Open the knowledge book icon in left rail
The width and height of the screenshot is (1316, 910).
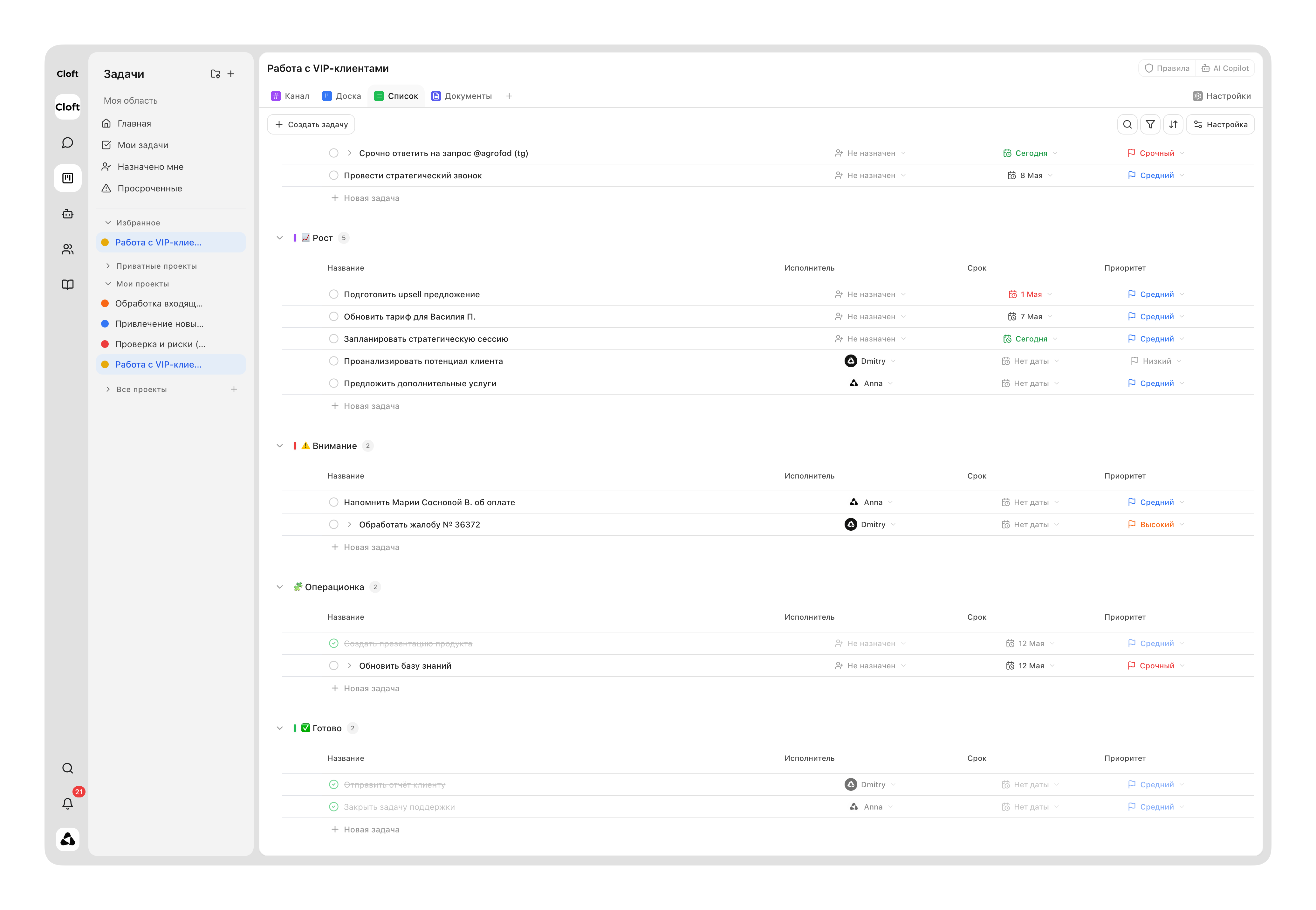point(67,285)
